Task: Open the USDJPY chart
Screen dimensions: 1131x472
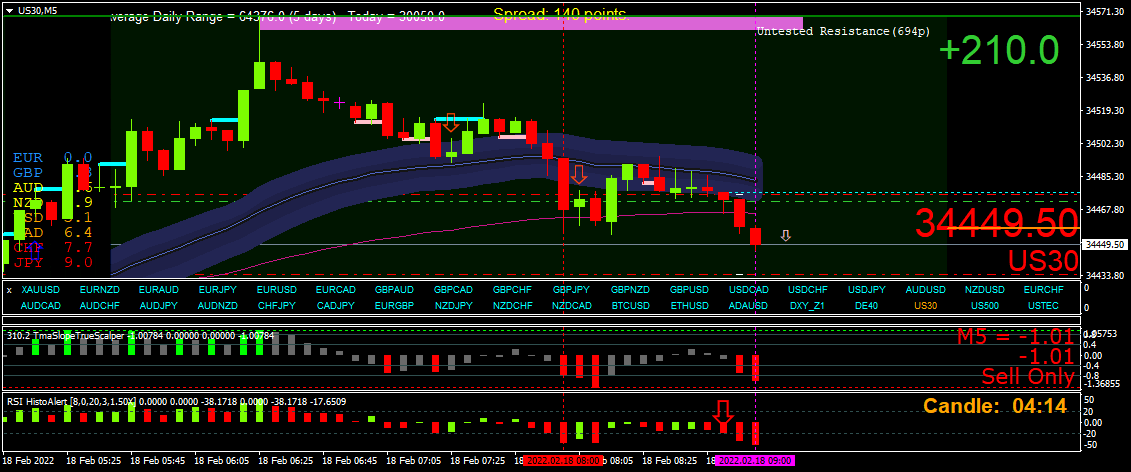Action: click(867, 289)
